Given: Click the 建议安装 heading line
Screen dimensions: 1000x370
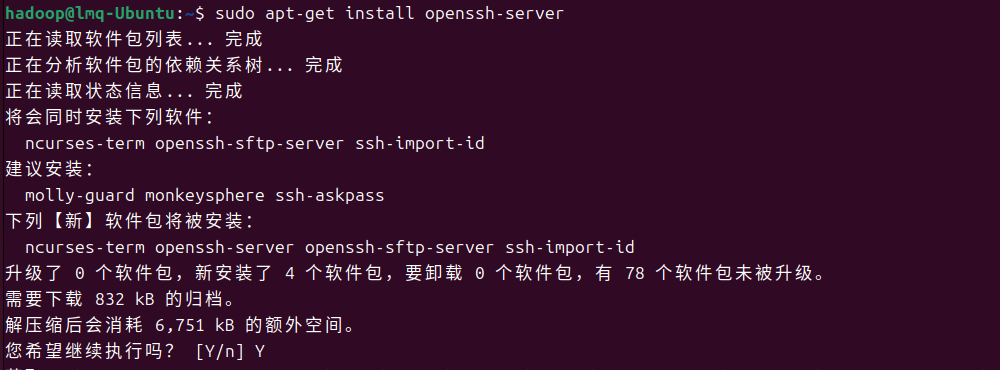Looking at the screenshot, I should (48, 170).
